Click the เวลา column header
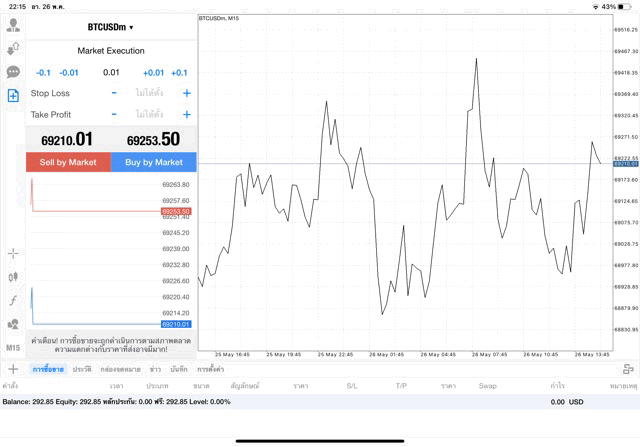This screenshot has height=447, width=640. coord(117,386)
